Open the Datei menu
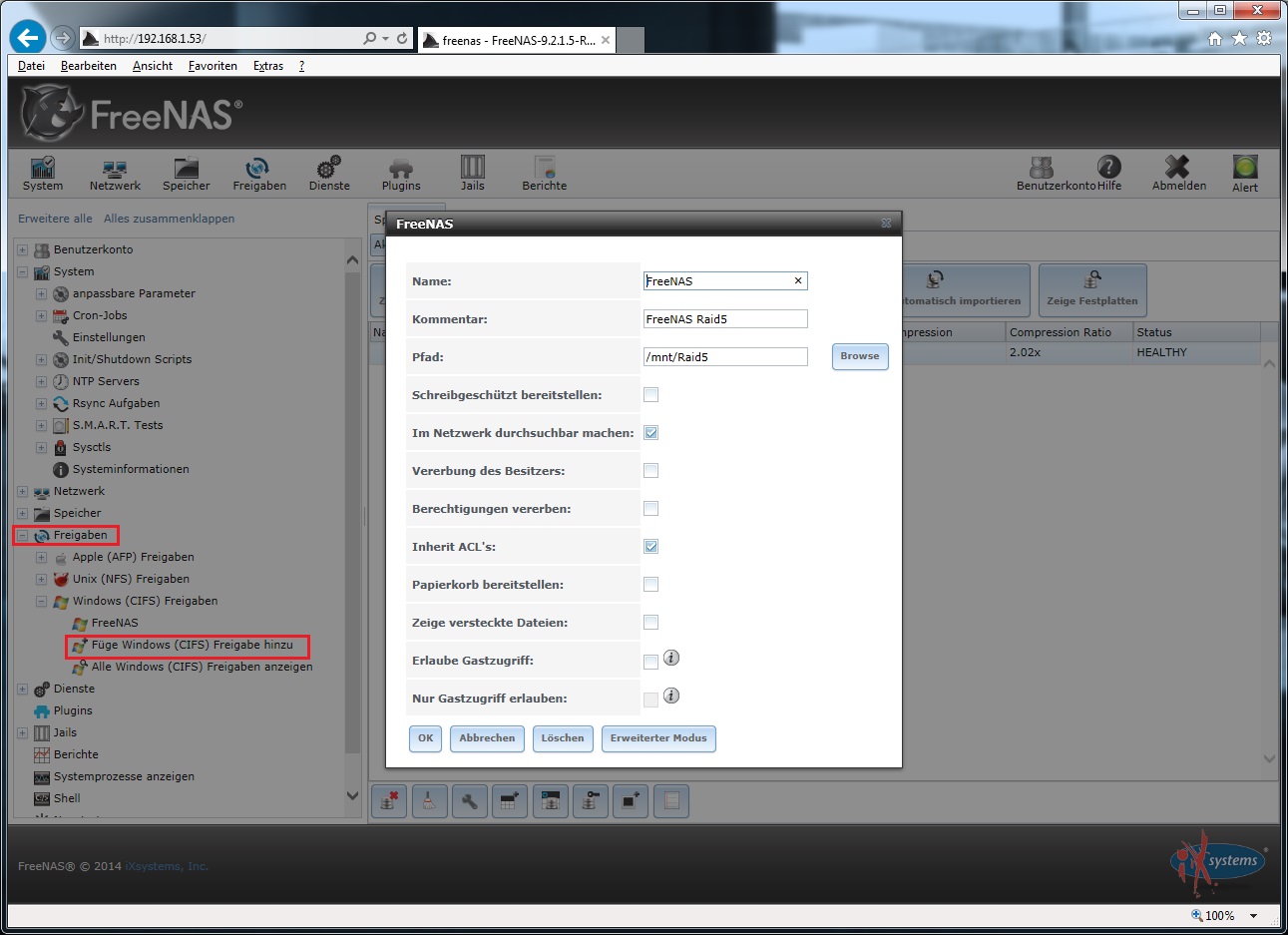Screen dimensions: 1288x935 point(31,66)
